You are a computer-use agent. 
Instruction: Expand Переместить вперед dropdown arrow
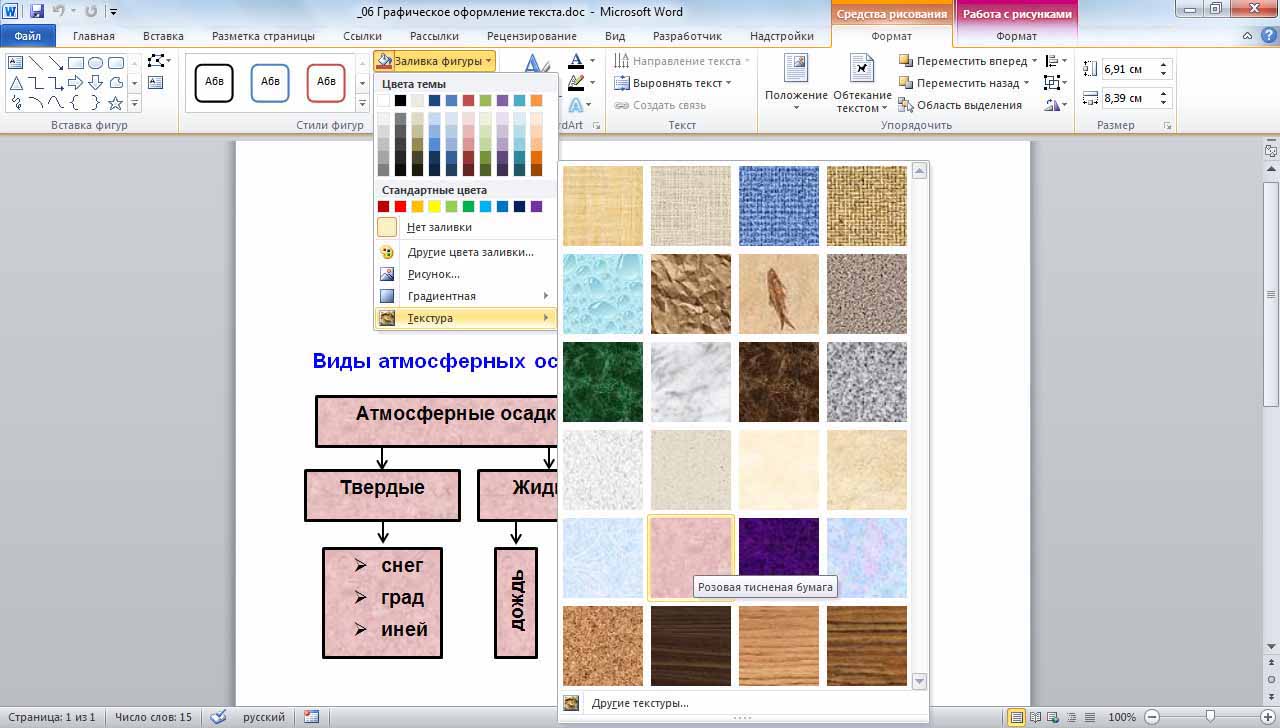[1034, 61]
